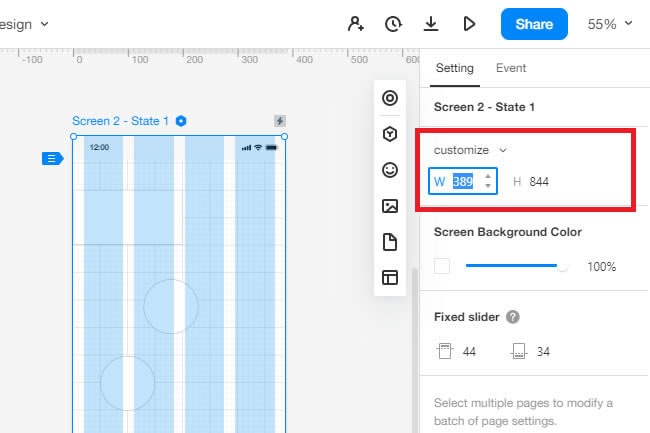Click the 100% opacity value
The image size is (650, 433).
tap(601, 266)
